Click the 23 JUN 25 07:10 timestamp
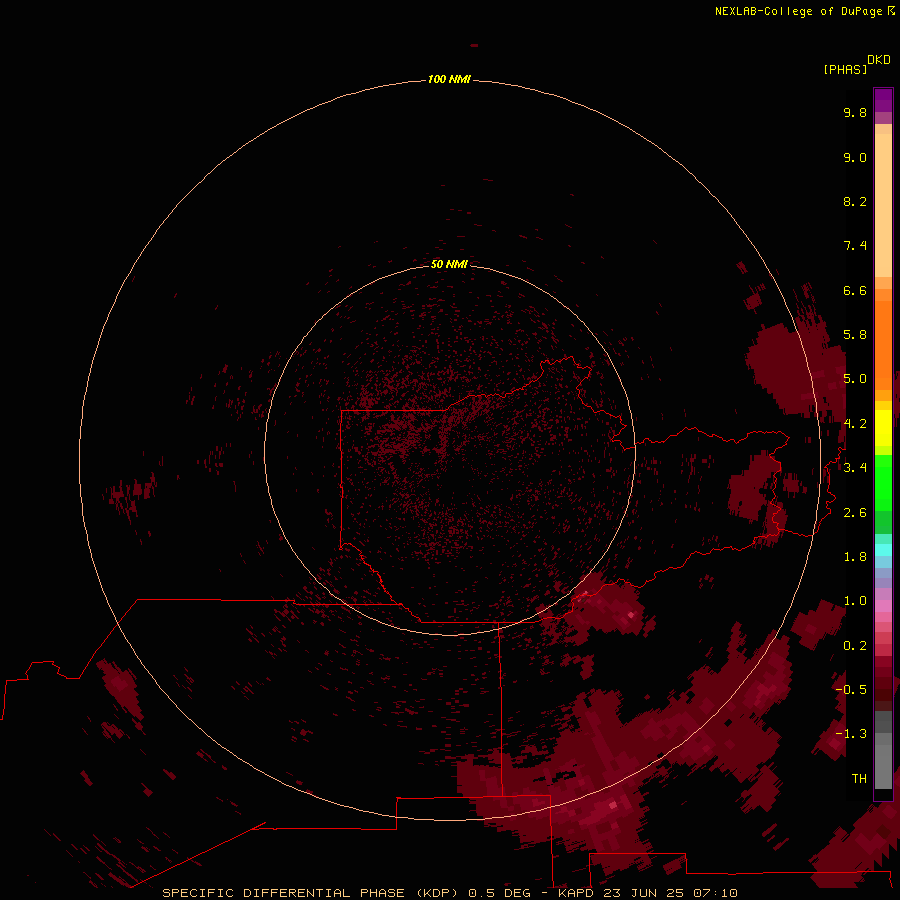 (x=670, y=893)
